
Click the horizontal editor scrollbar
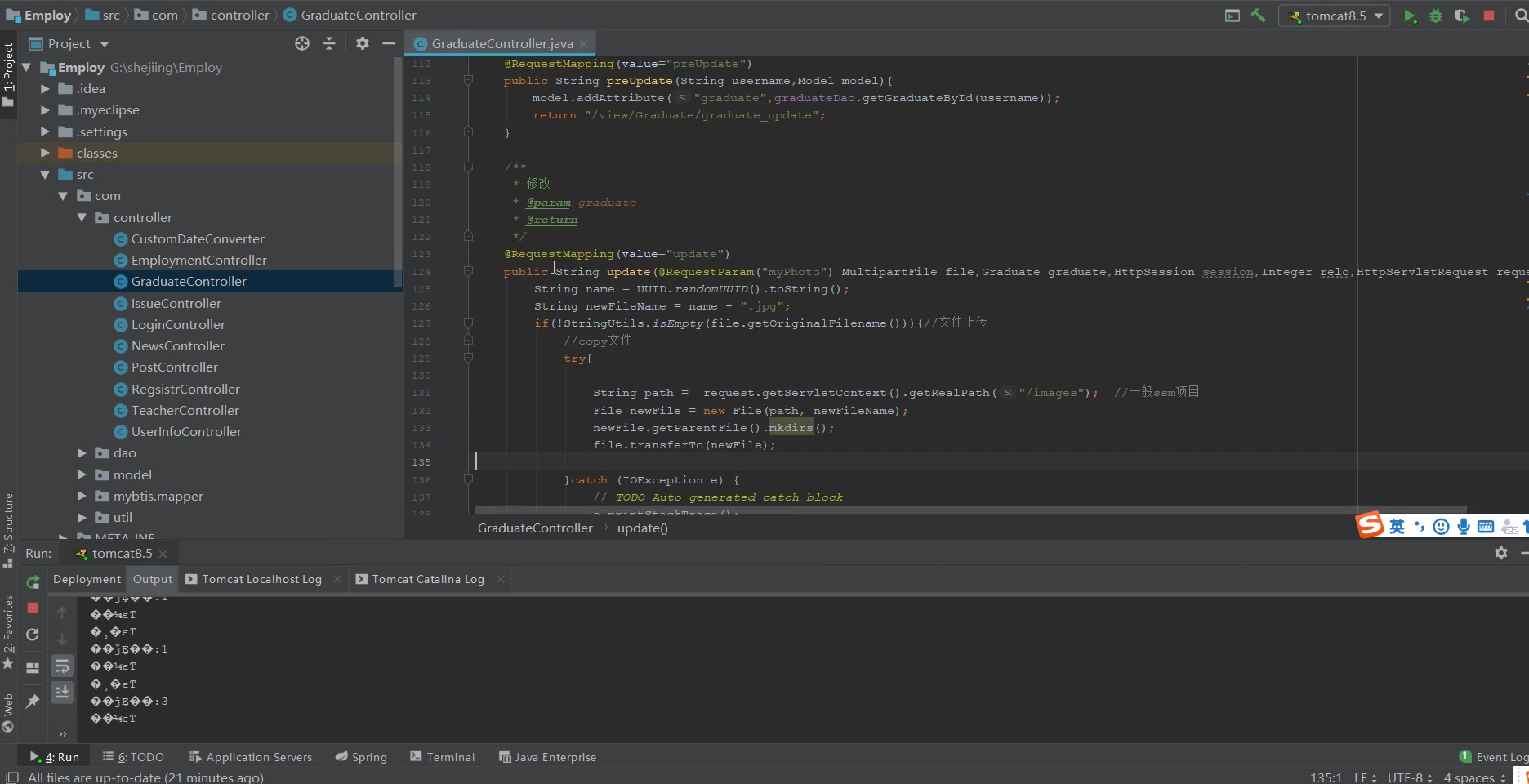tap(970, 510)
